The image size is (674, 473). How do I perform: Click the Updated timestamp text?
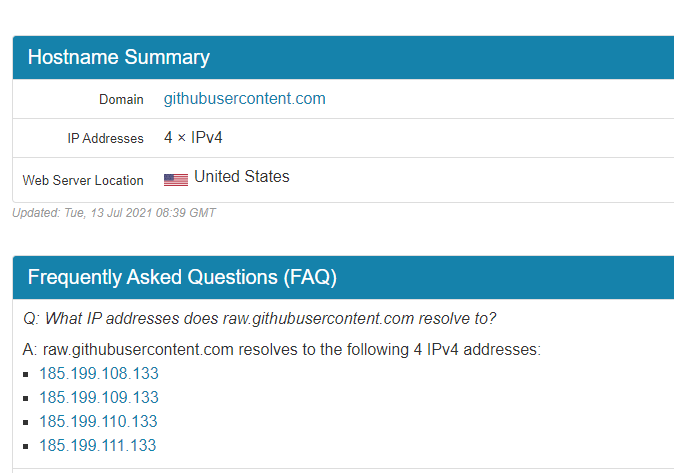(114, 213)
